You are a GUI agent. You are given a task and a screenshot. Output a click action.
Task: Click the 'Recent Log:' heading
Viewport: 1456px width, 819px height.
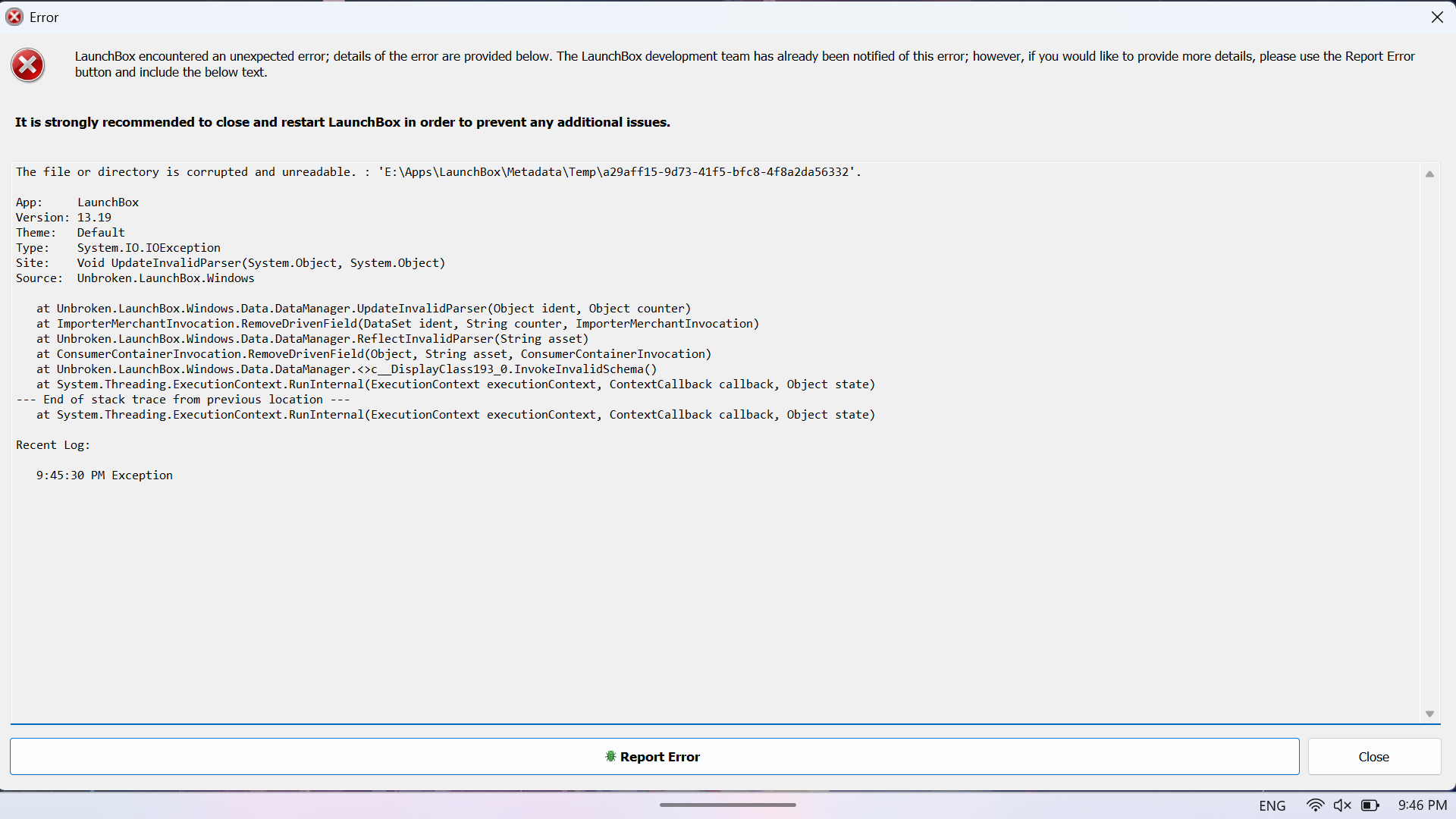coord(53,445)
